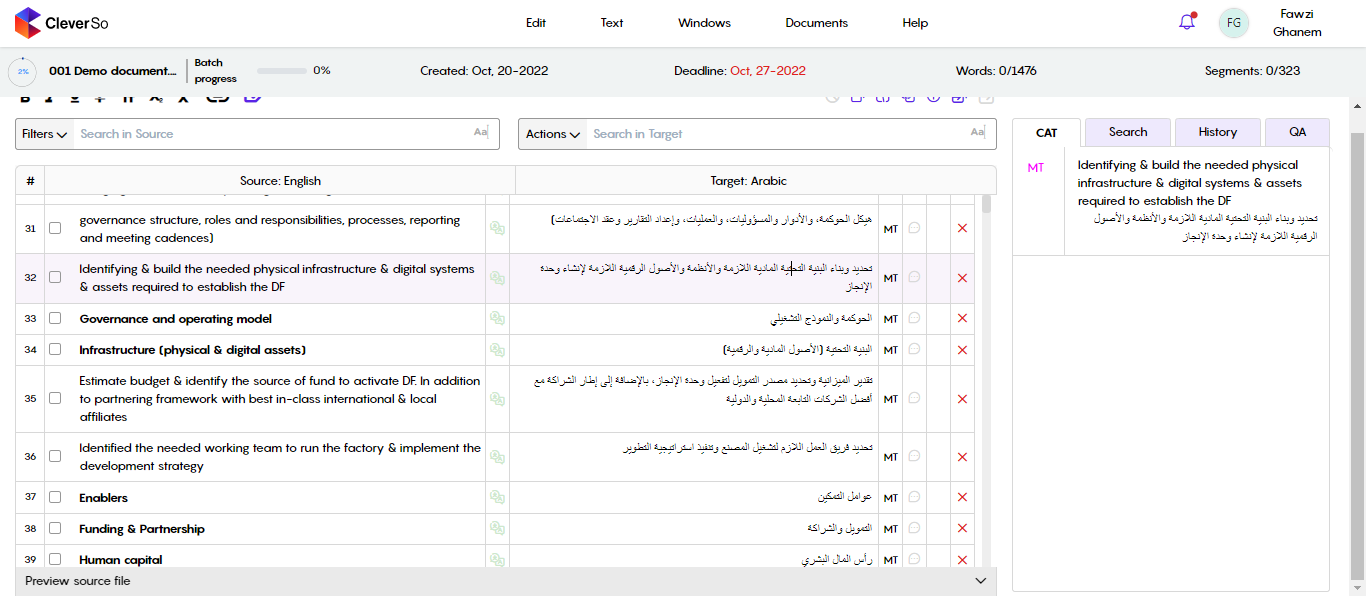This screenshot has height=596, width=1366.
Task: Click the green translate icon in row 33
Action: coord(497,318)
